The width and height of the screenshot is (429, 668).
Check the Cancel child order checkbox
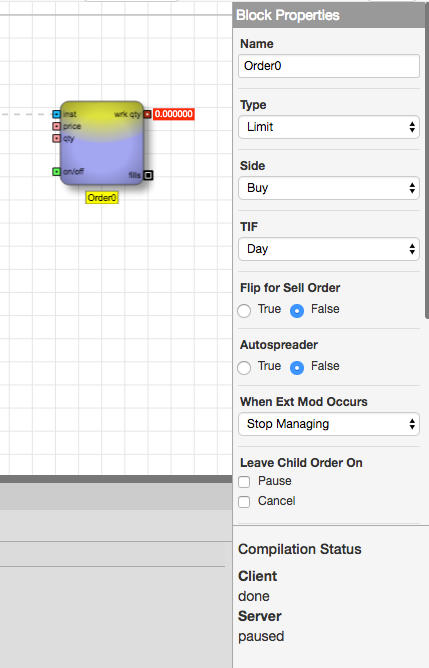click(244, 502)
